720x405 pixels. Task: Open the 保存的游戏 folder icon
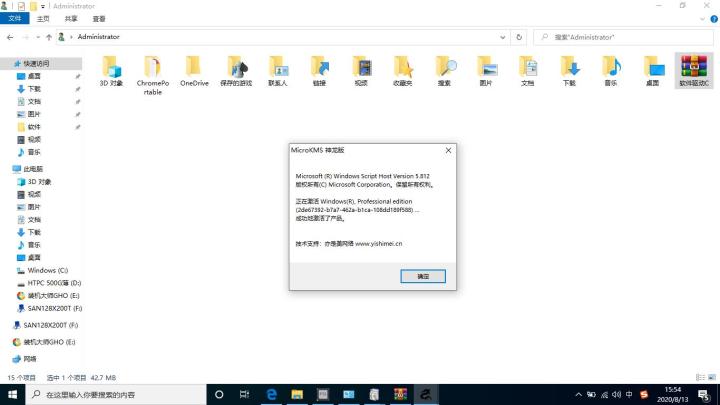point(236,67)
